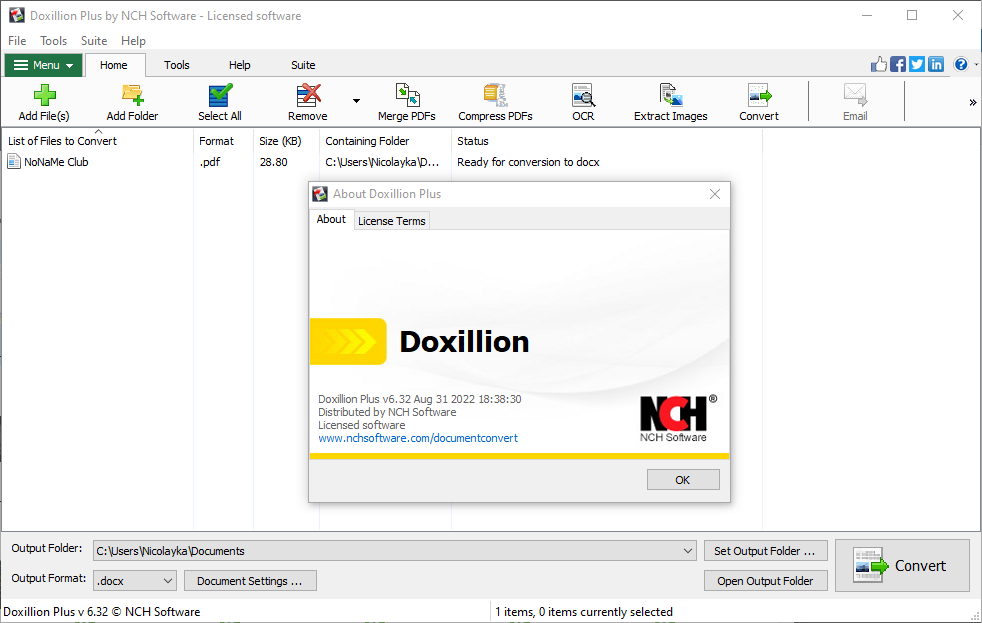Viewport: 982px width, 623px height.
Task: Click the Open Output Folder button
Action: pyautogui.click(x=765, y=581)
